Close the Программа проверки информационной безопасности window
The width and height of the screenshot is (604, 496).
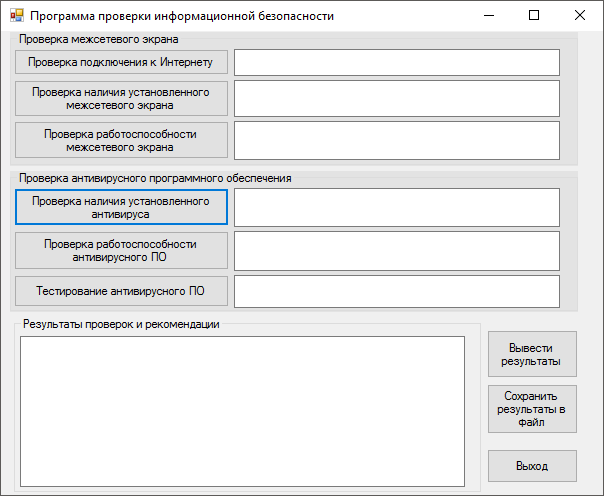click(580, 15)
